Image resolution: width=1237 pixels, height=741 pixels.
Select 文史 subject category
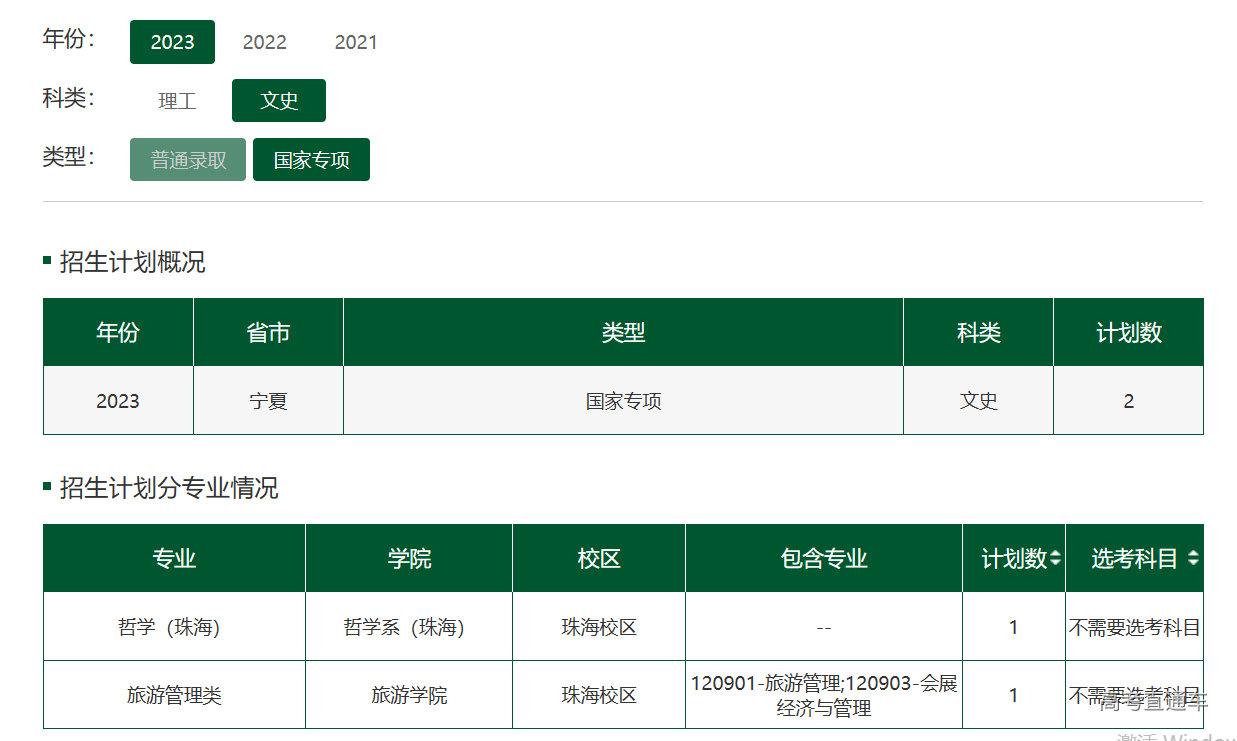pyautogui.click(x=279, y=101)
